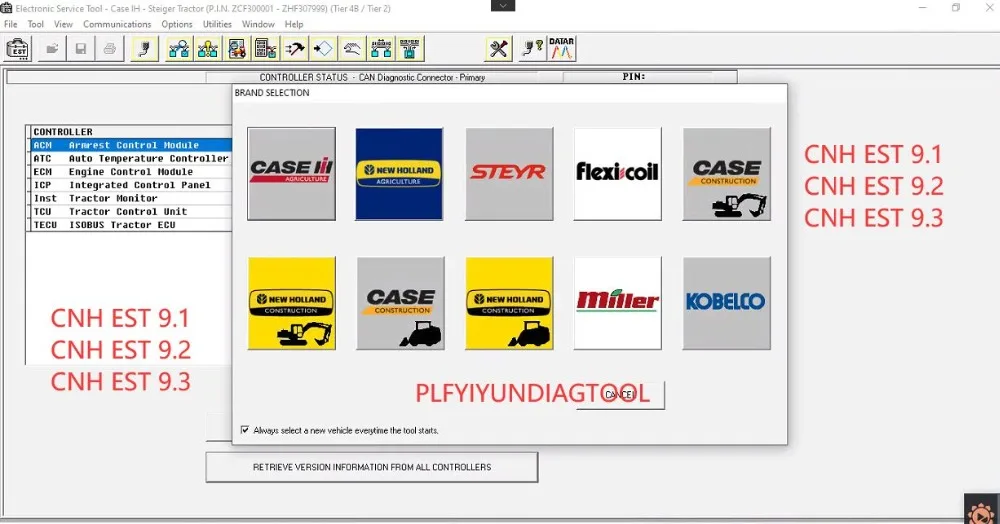Open the Help menu
Image resolution: width=1000 pixels, height=524 pixels.
[294, 24]
